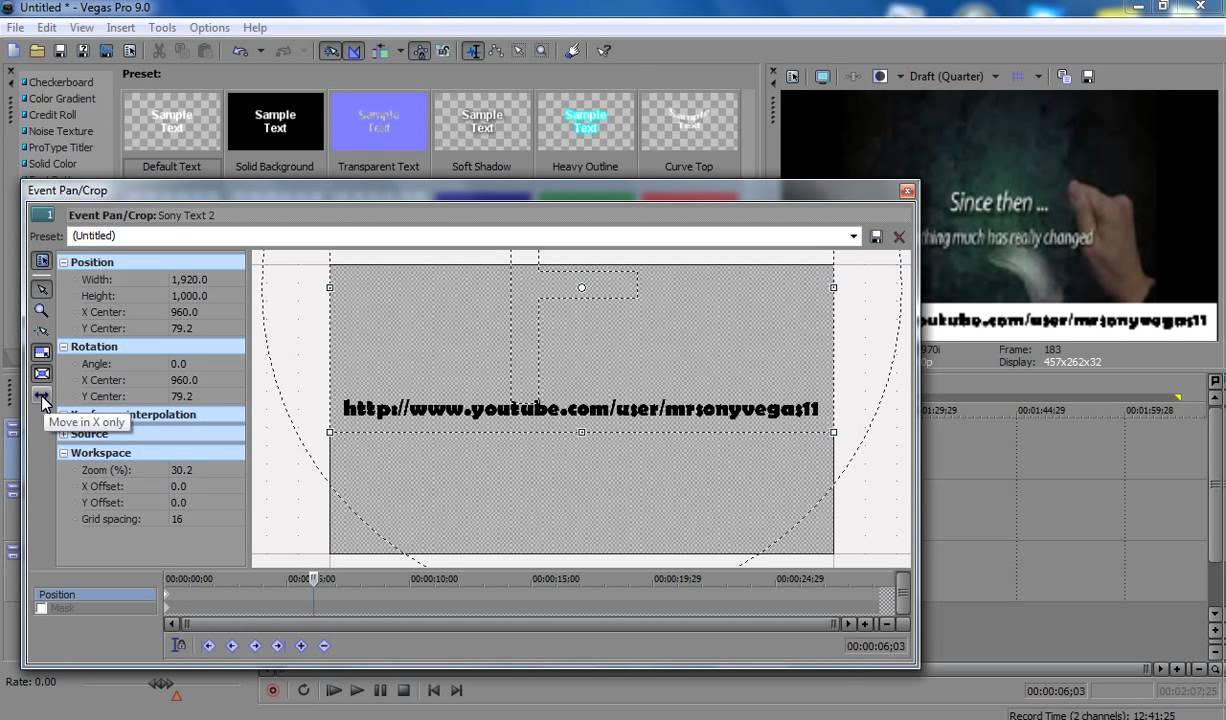The image size is (1226, 720).
Task: Click Video Preview on External Monitor icon
Action: click(822, 76)
